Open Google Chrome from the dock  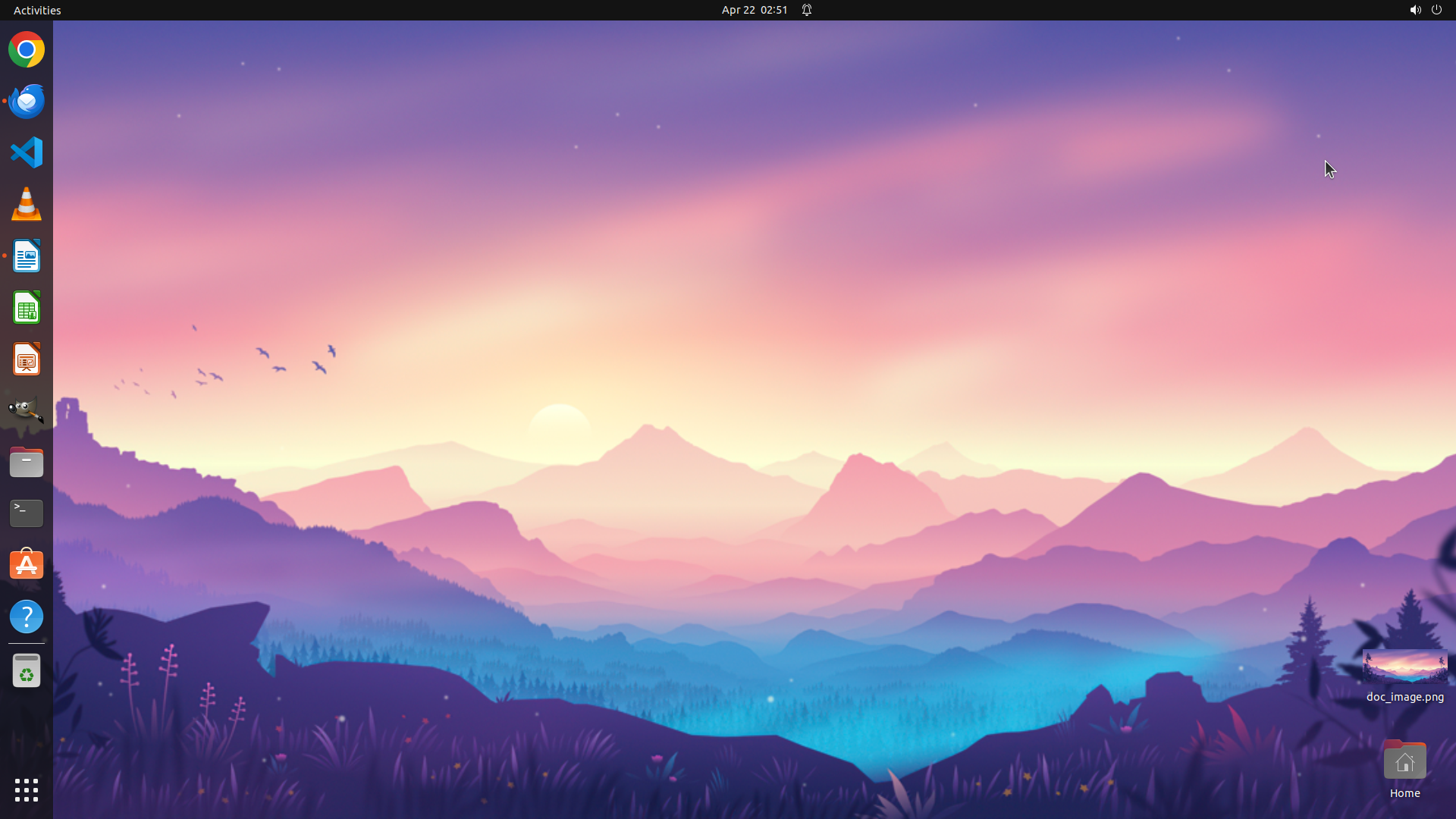coord(27,50)
